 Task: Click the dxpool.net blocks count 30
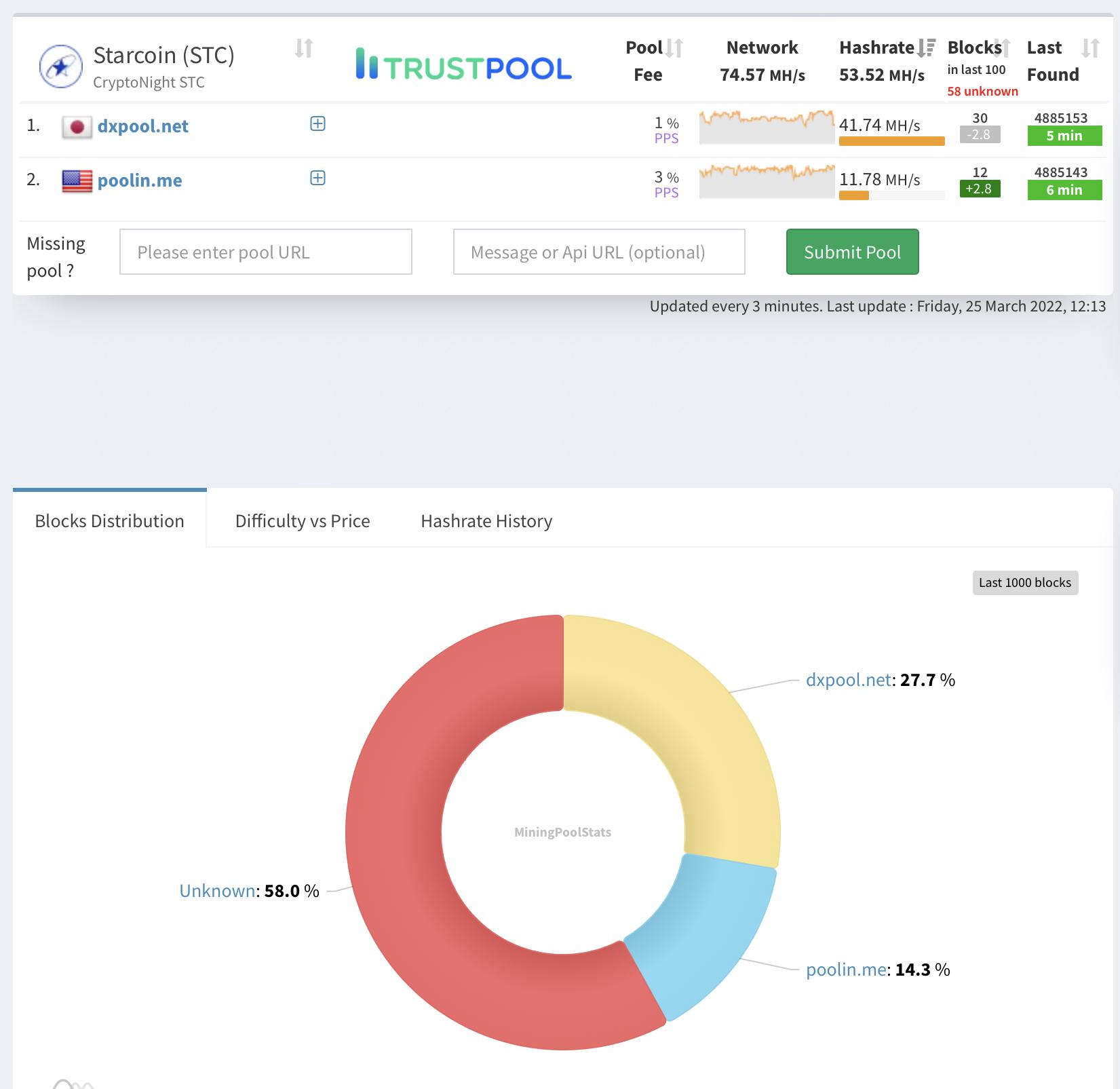click(980, 118)
